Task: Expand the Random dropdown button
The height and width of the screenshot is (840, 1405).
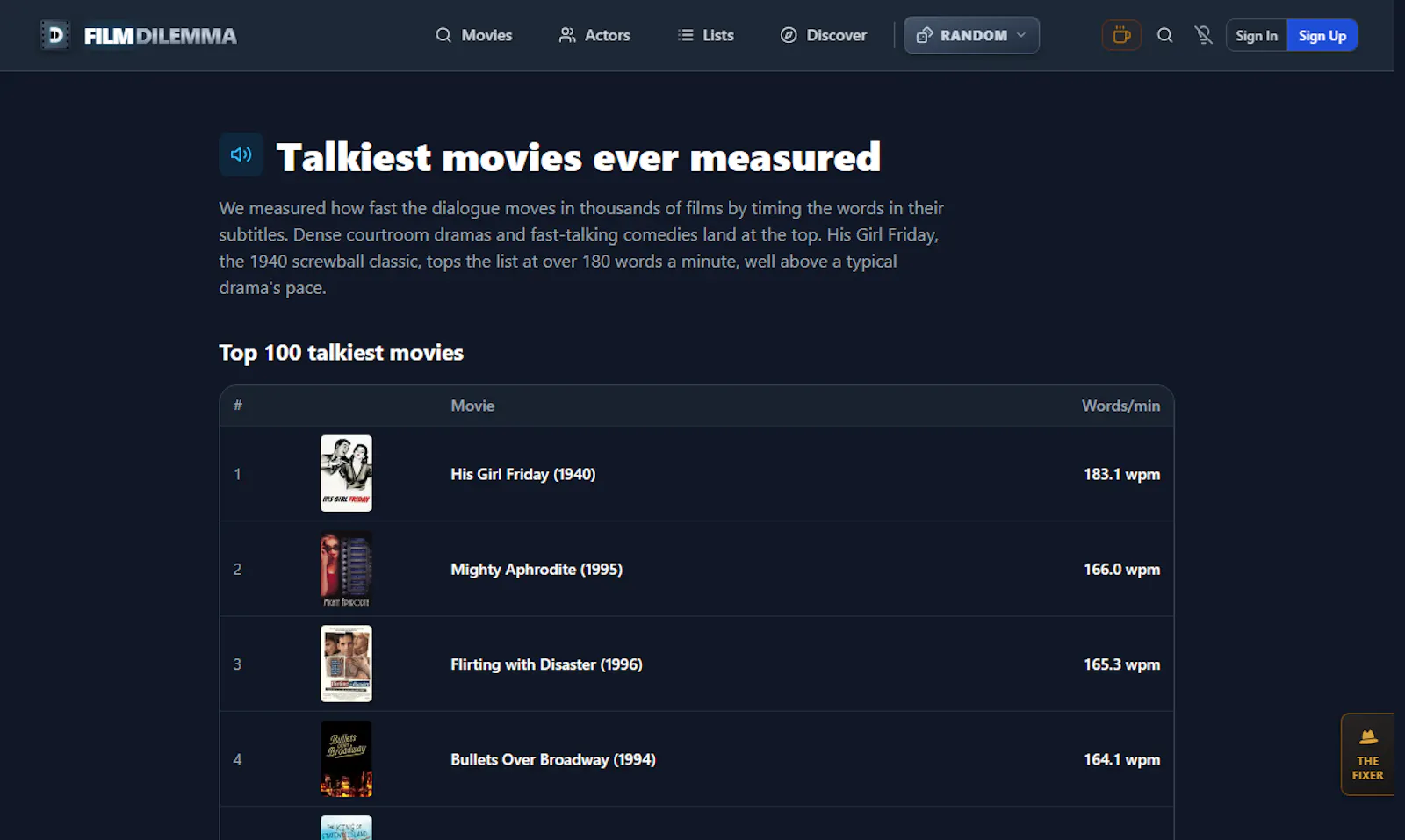Action: pyautogui.click(x=971, y=35)
